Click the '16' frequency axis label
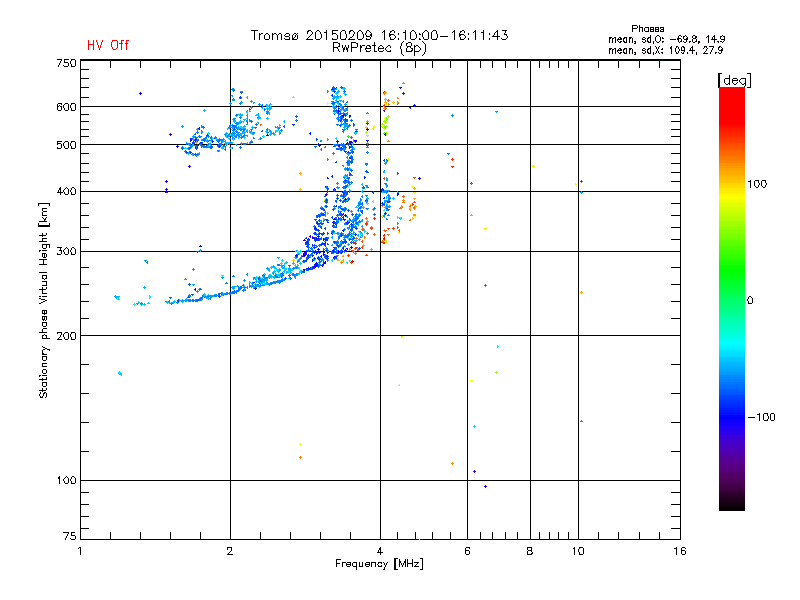Screen dimensions: 800x600 (x=680, y=552)
